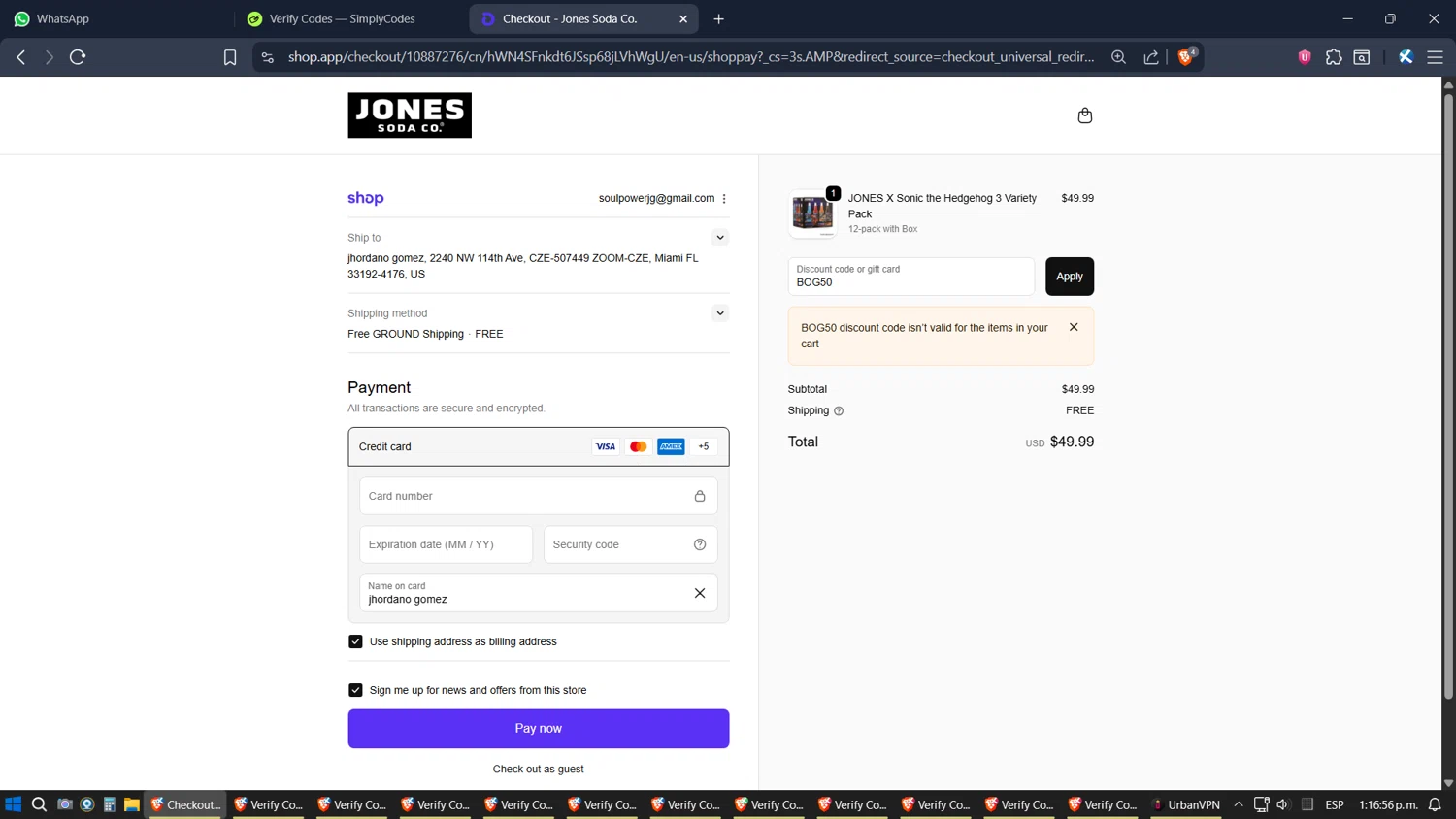Open volume control in system tray
This screenshot has height=819, width=1456.
click(x=1282, y=804)
